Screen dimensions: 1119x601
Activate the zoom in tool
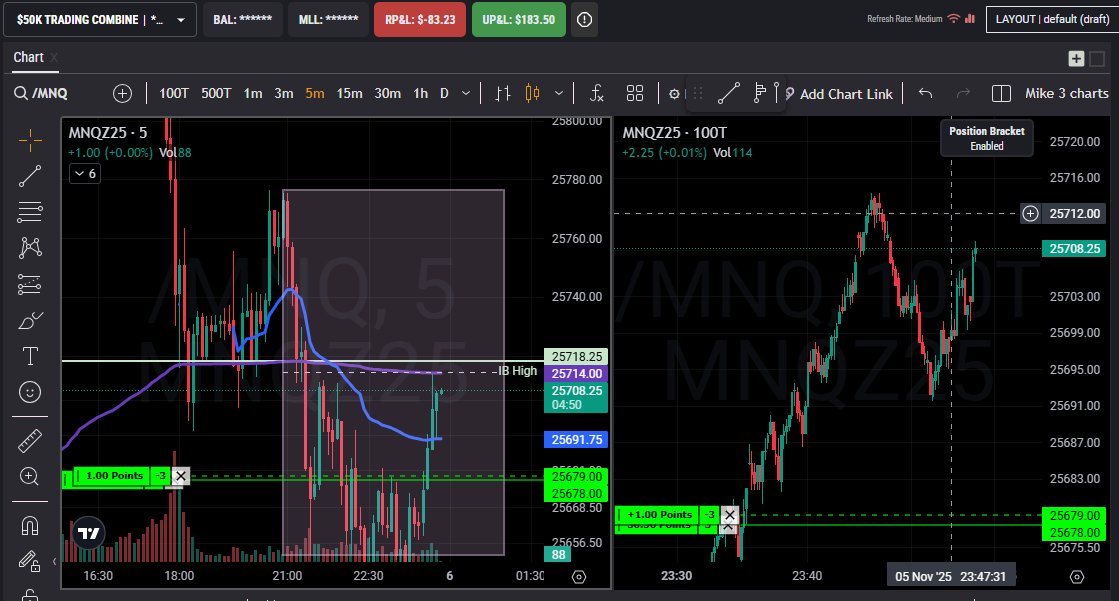(30, 476)
